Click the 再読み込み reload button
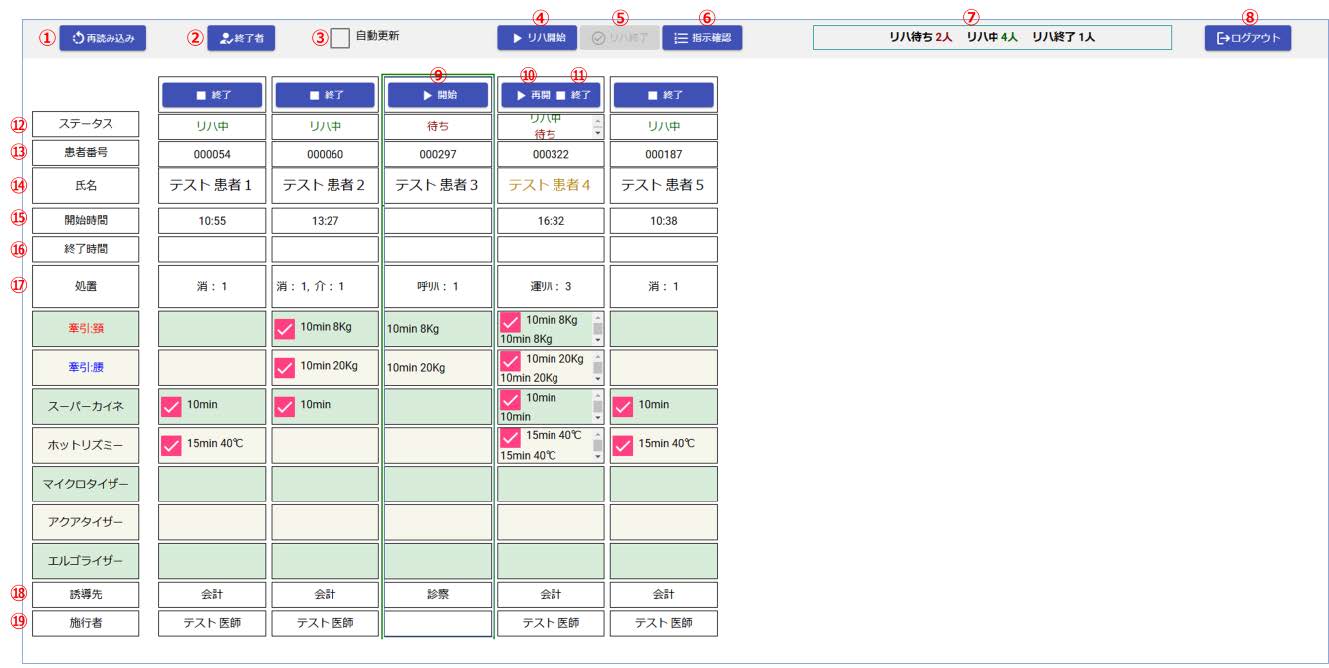This screenshot has width=1329, height=668. pyautogui.click(x=103, y=39)
